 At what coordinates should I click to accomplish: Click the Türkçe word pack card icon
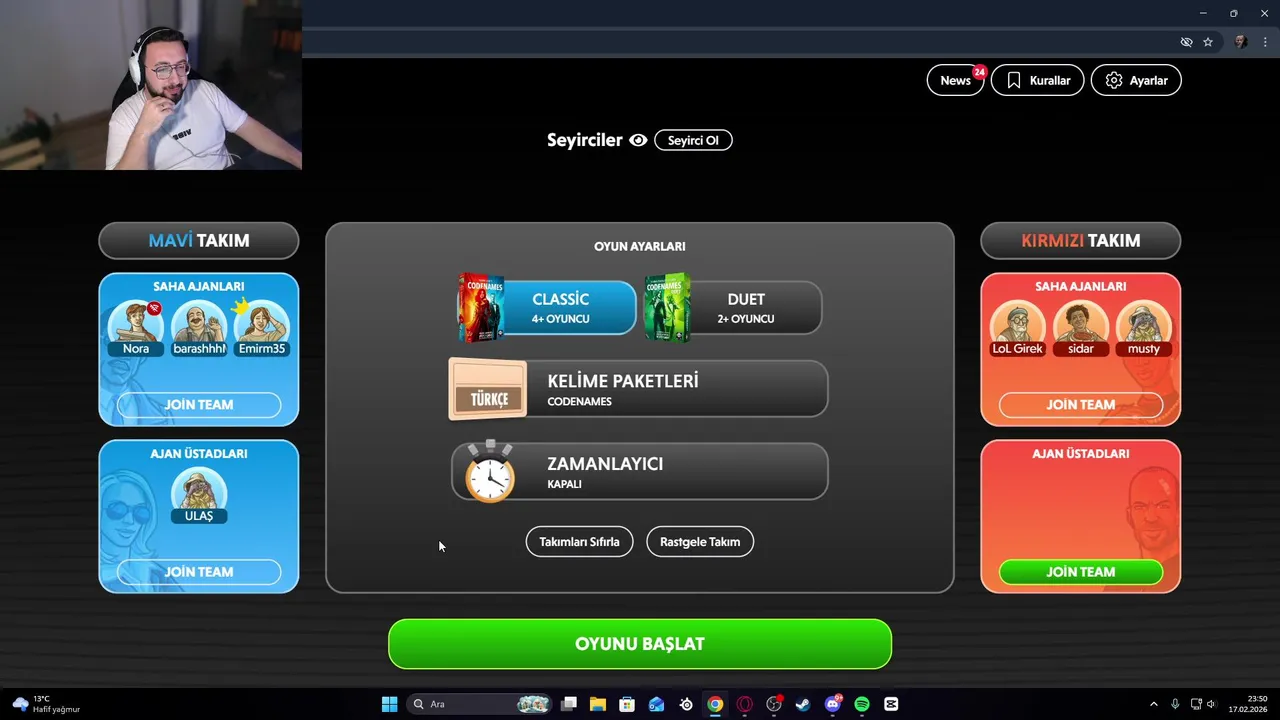[x=488, y=390]
